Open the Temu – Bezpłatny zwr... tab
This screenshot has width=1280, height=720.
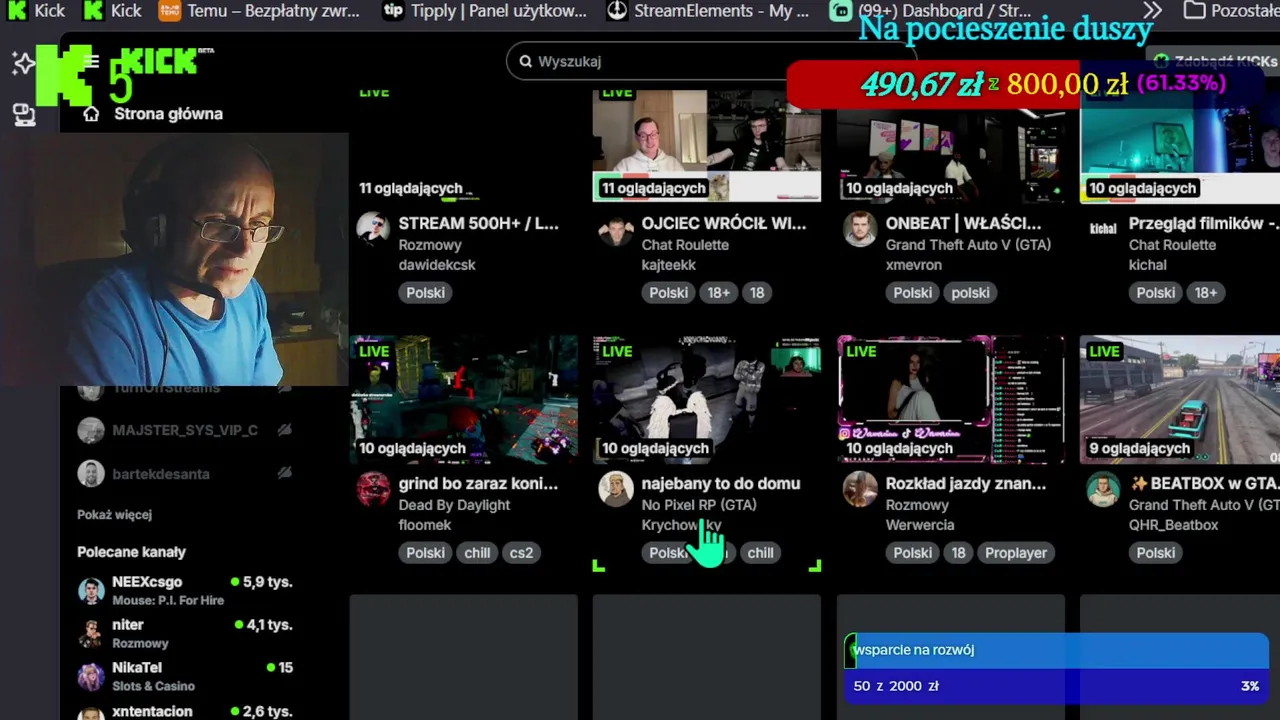[260, 11]
